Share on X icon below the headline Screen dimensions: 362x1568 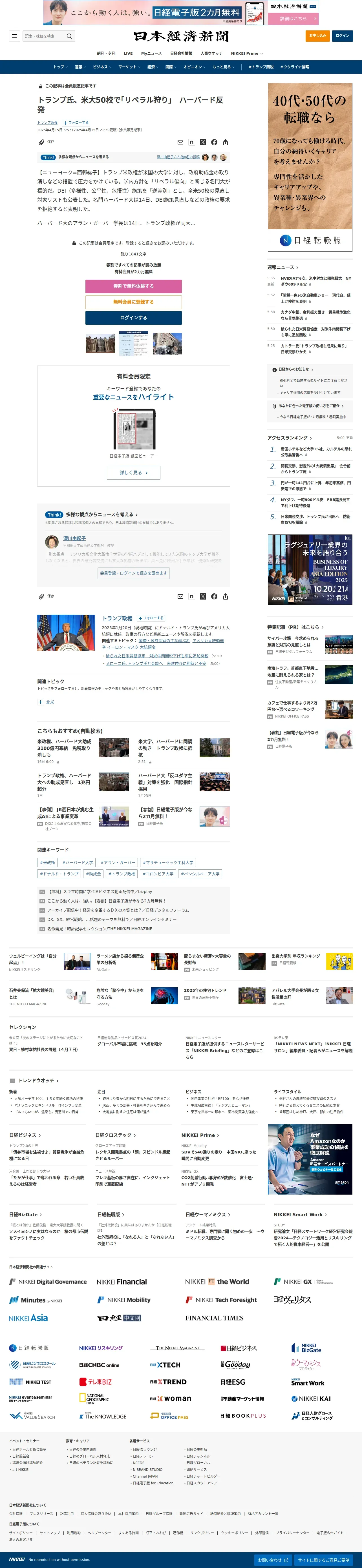[x=203, y=142]
